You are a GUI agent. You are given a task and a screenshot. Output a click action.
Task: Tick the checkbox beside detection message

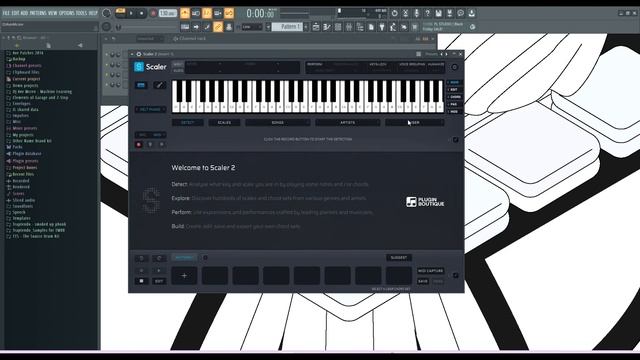tap(456, 140)
